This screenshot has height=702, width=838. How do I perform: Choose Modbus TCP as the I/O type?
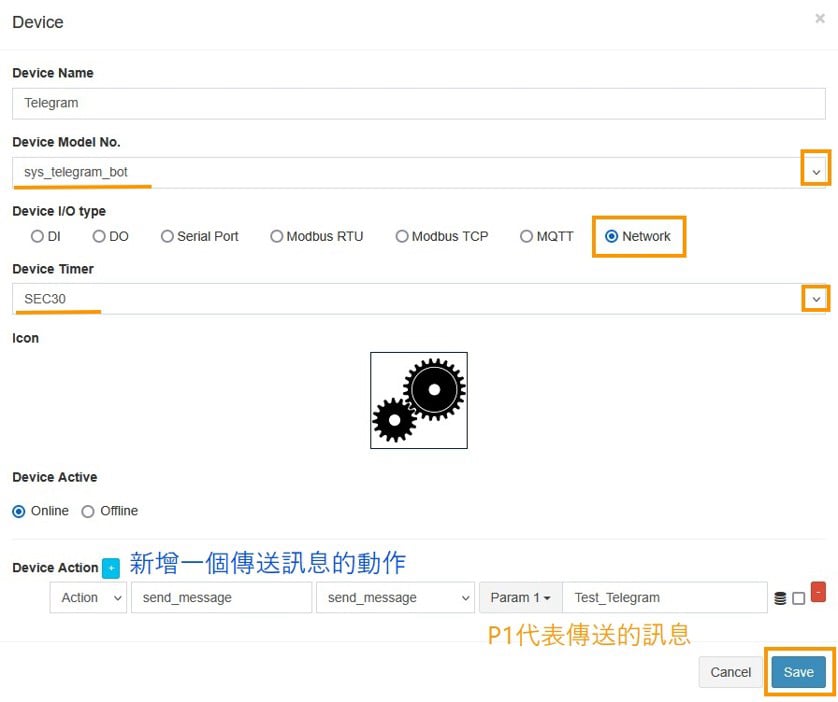402,237
